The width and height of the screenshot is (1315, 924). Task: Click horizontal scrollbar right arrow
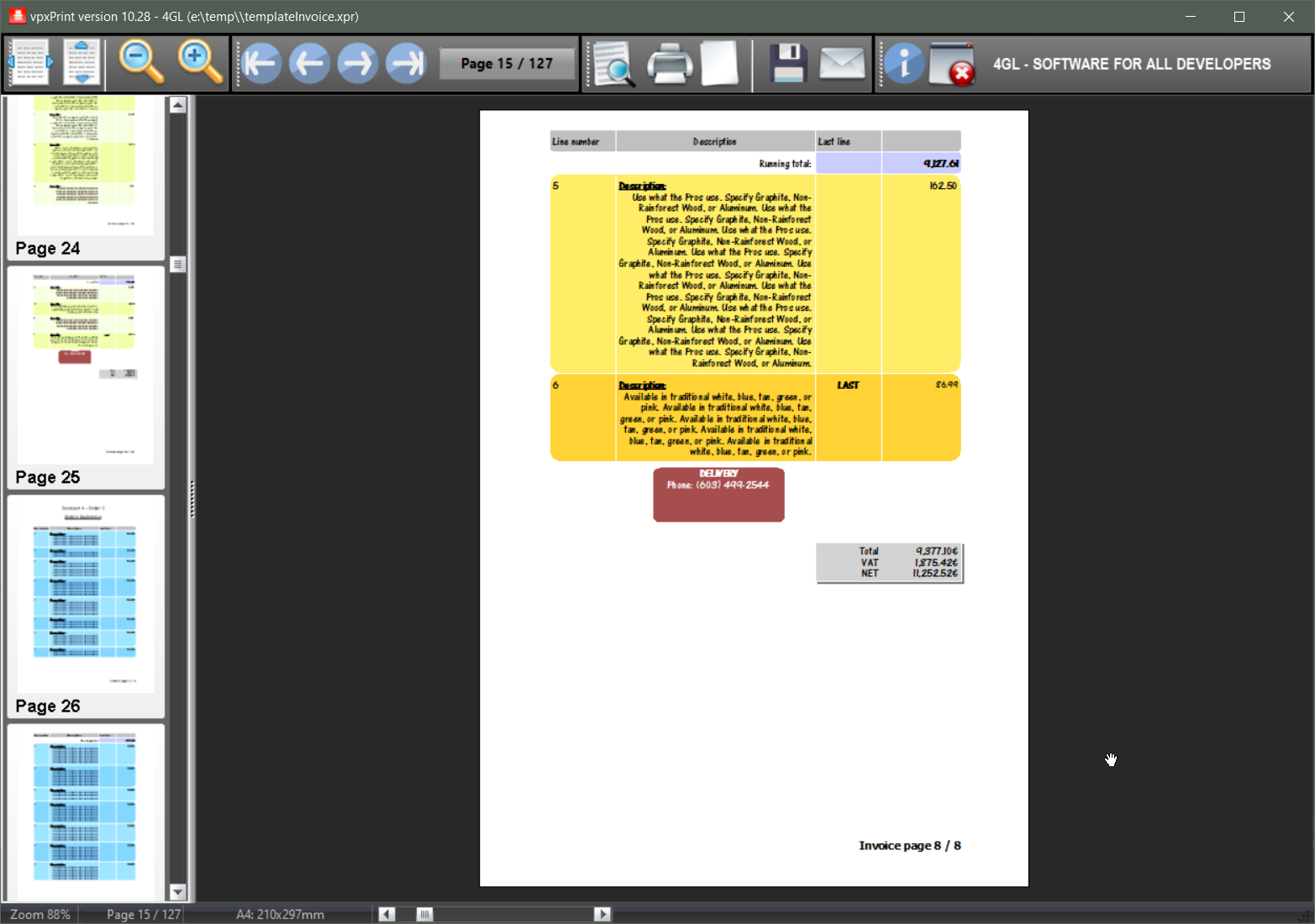602,914
